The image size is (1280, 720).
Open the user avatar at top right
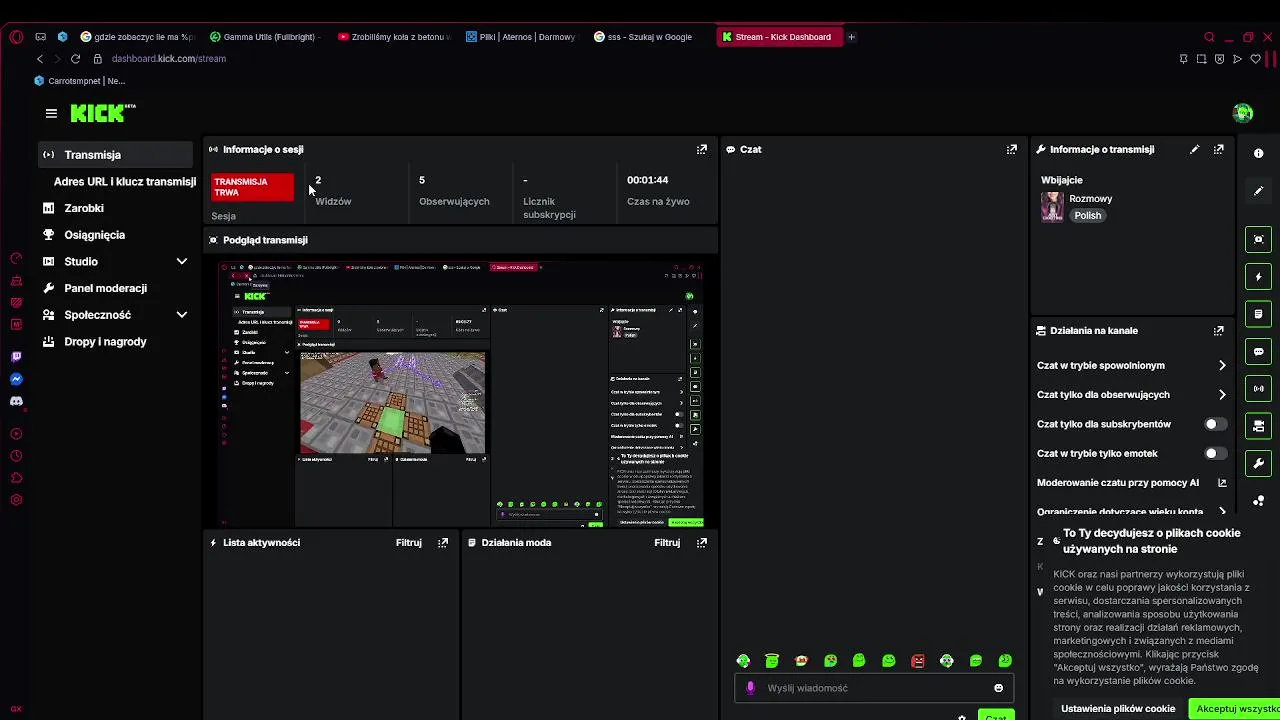[x=1243, y=113]
